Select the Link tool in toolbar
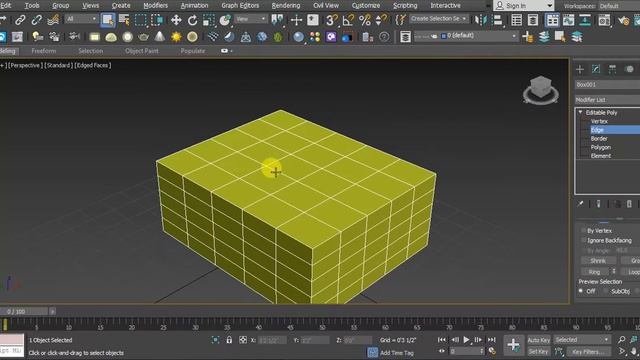 pos(20,20)
